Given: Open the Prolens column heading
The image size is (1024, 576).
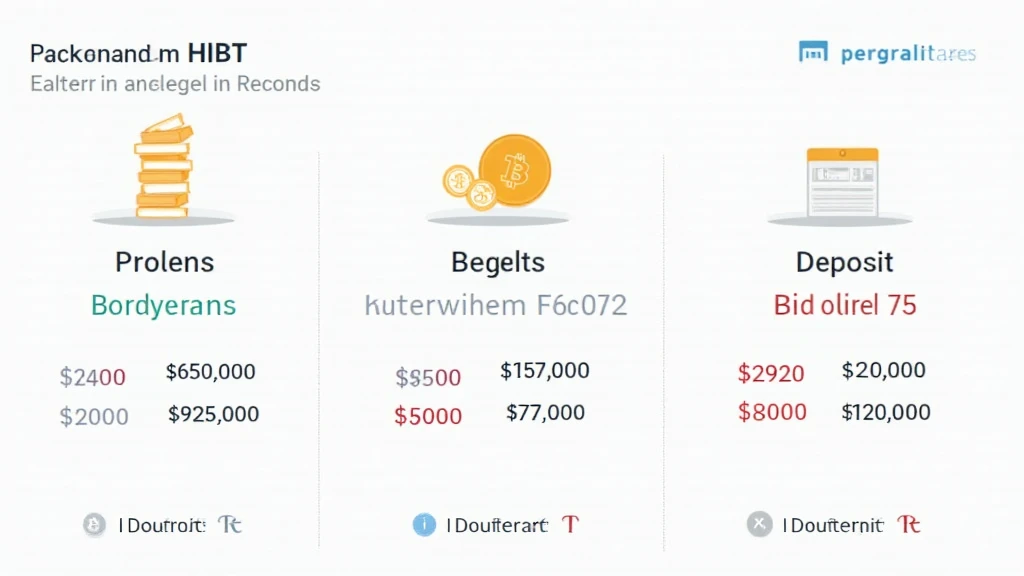Looking at the screenshot, I should [x=164, y=263].
